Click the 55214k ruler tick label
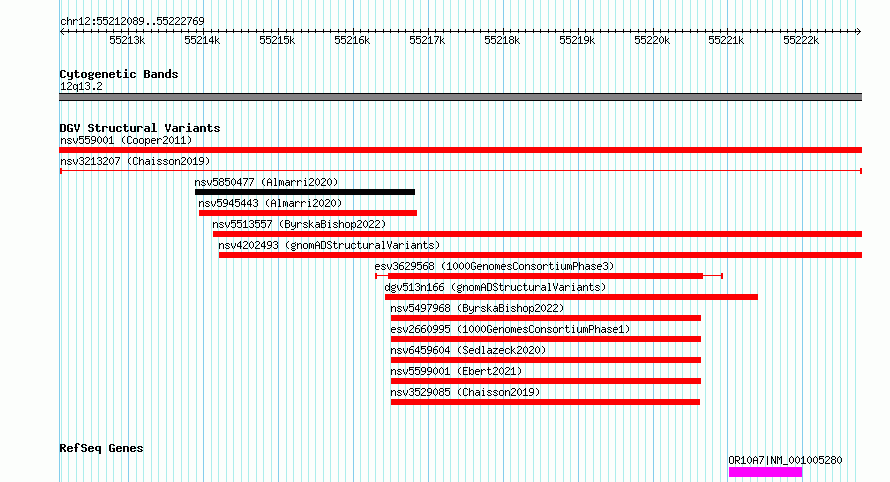 point(202,40)
